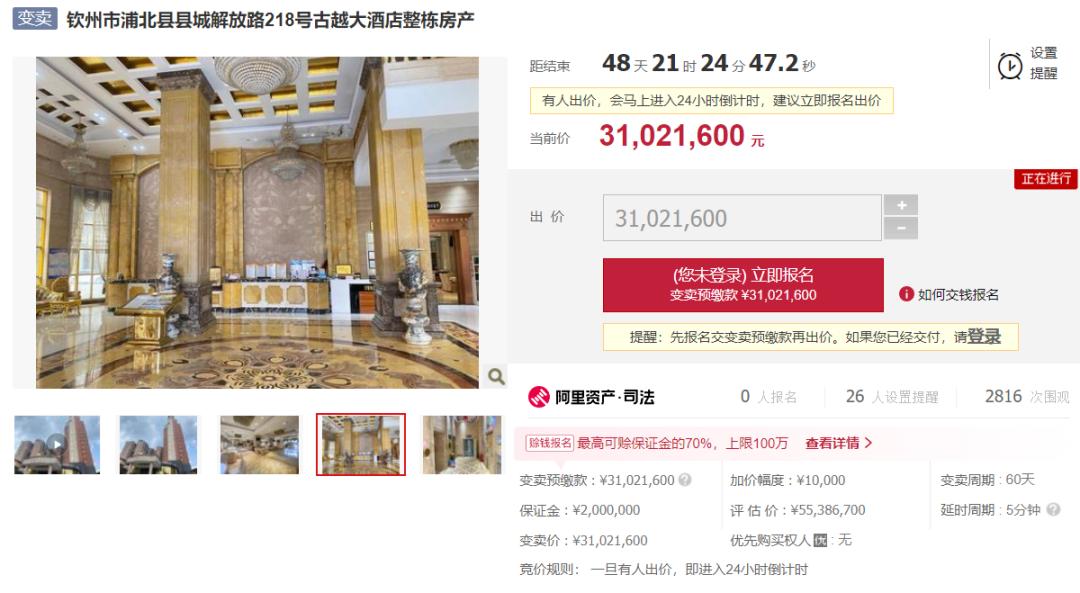The width and height of the screenshot is (1080, 593).
Task: Focus the 出价 bid amount field
Action: (x=742, y=218)
